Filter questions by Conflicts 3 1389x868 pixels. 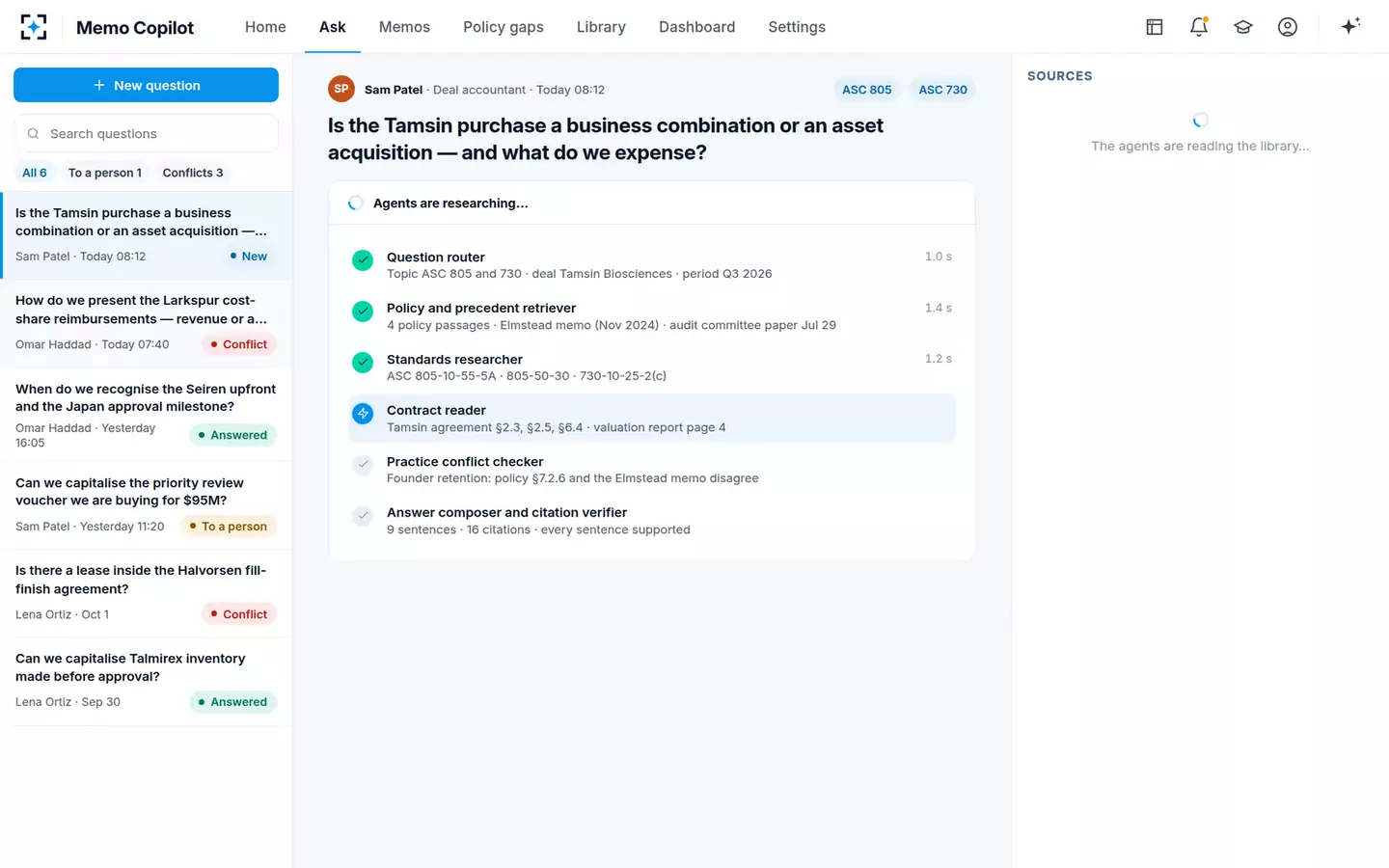pyautogui.click(x=193, y=173)
